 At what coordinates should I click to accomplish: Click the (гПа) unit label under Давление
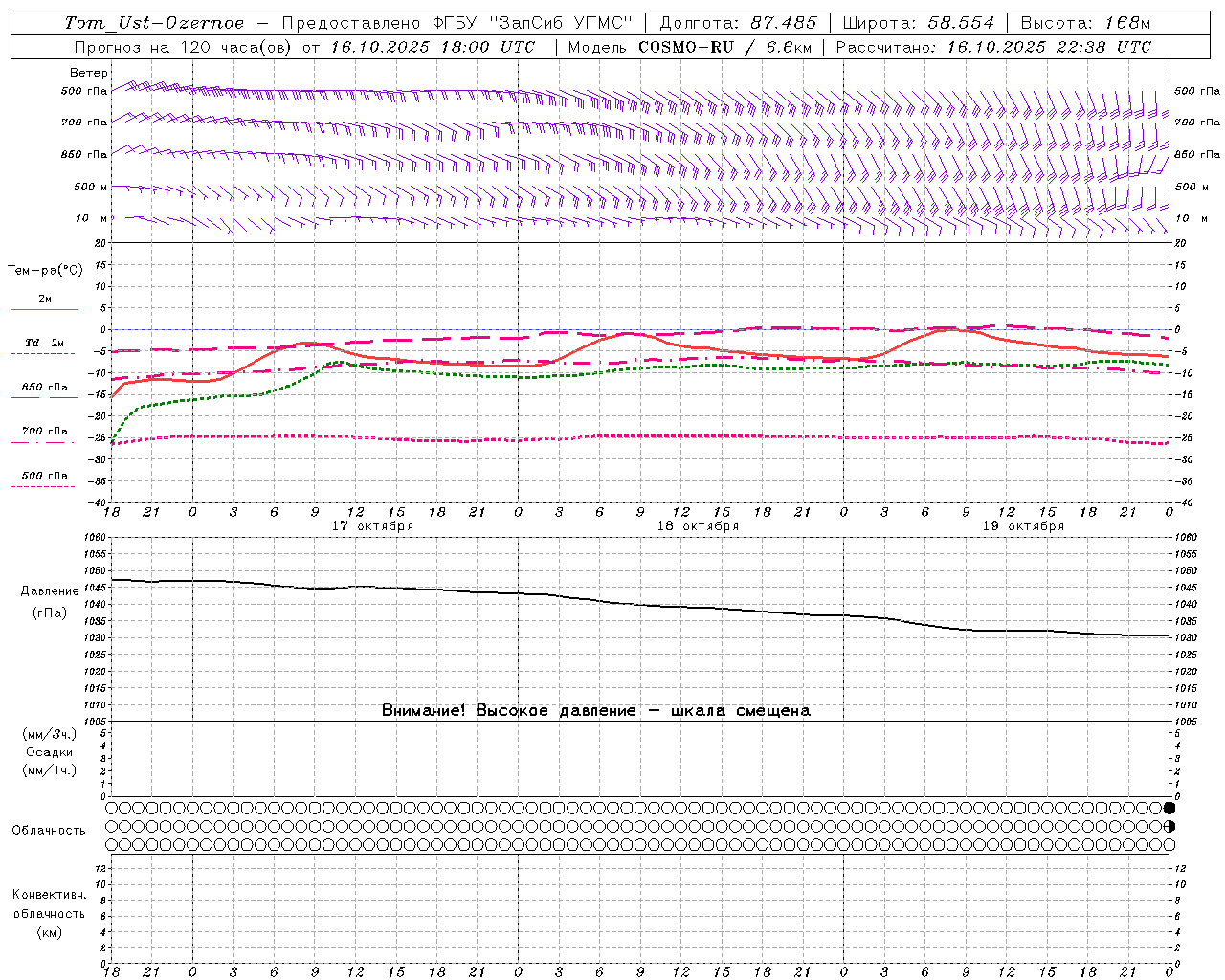point(50,612)
